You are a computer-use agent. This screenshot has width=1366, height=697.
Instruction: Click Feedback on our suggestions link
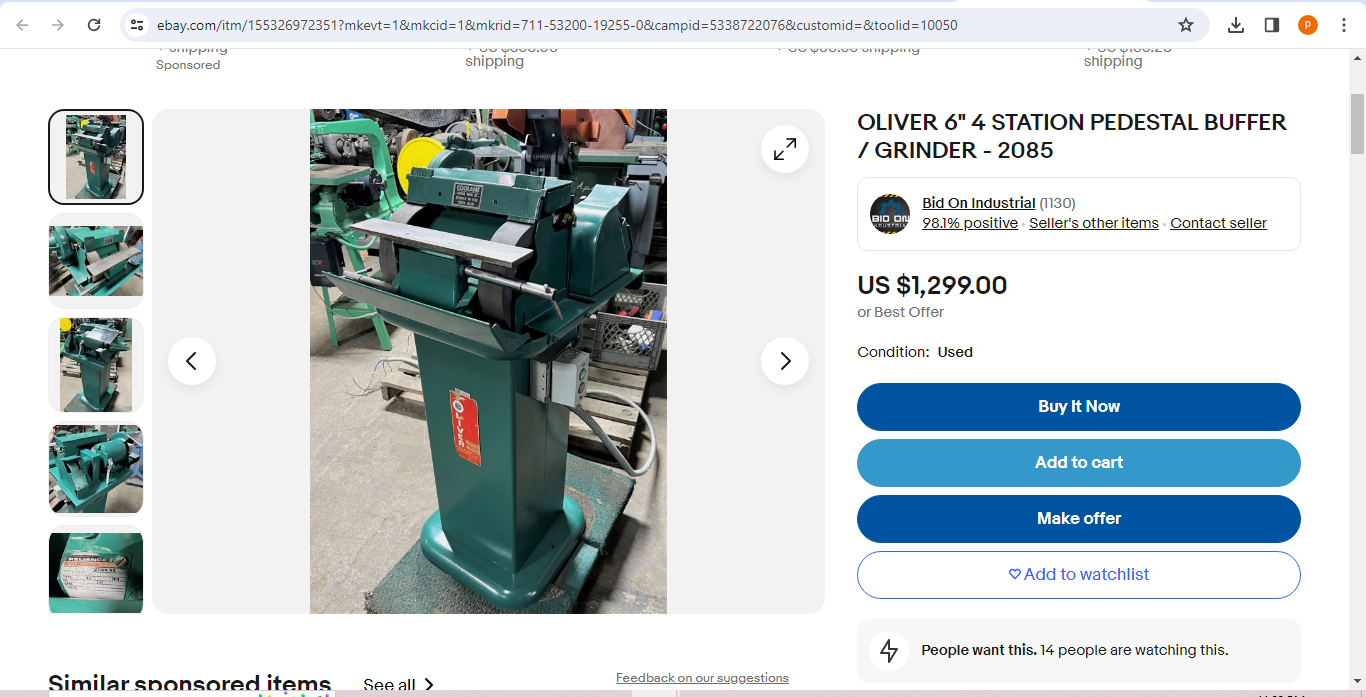point(702,678)
